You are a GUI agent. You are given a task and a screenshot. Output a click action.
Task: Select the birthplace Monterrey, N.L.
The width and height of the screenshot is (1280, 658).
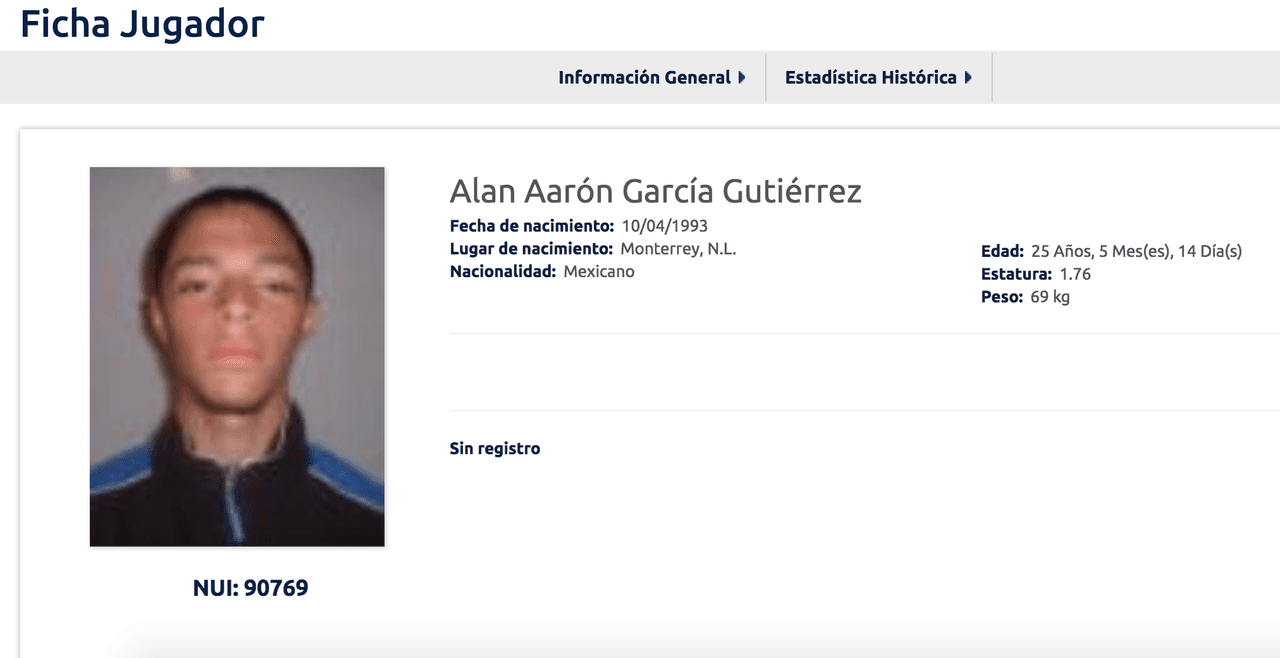pos(680,248)
